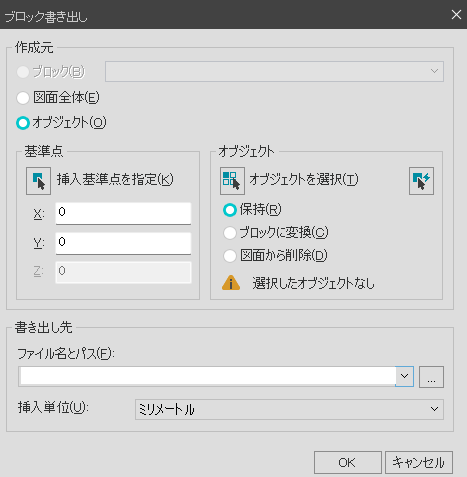Open the 挿入単位 ミリメートル dropdown
The image size is (467, 477).
coord(289,409)
